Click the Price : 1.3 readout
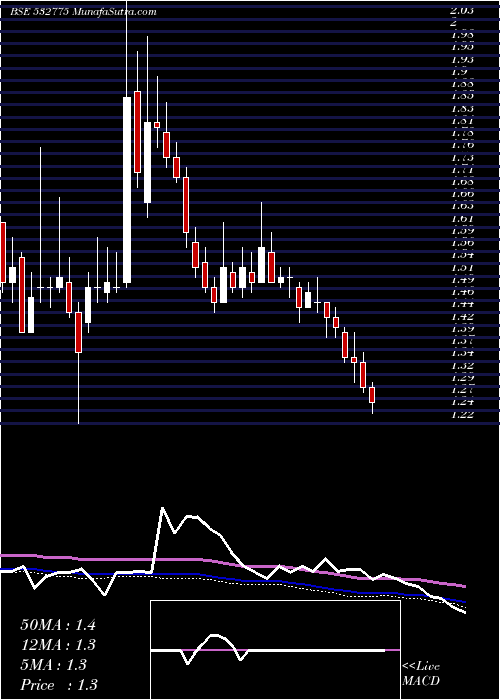The width and height of the screenshot is (500, 700). (59, 685)
